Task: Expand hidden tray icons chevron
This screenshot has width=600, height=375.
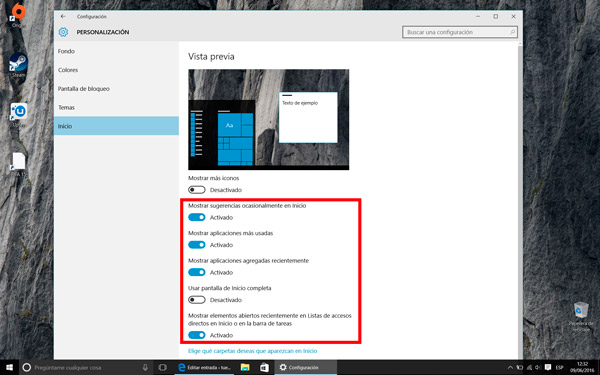Action: pyautogui.click(x=510, y=367)
